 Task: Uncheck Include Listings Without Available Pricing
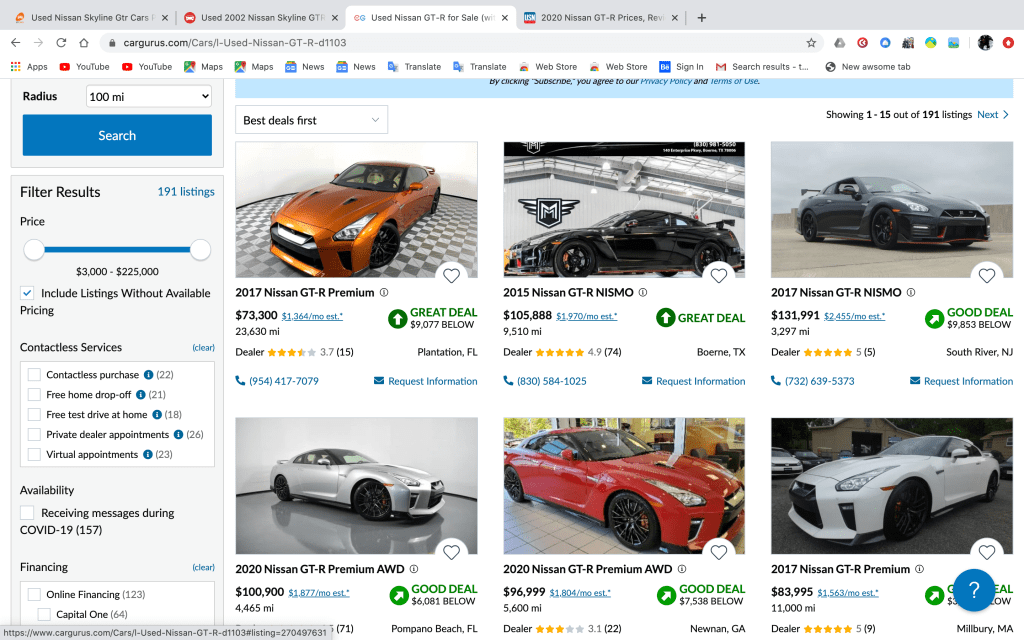tap(27, 293)
